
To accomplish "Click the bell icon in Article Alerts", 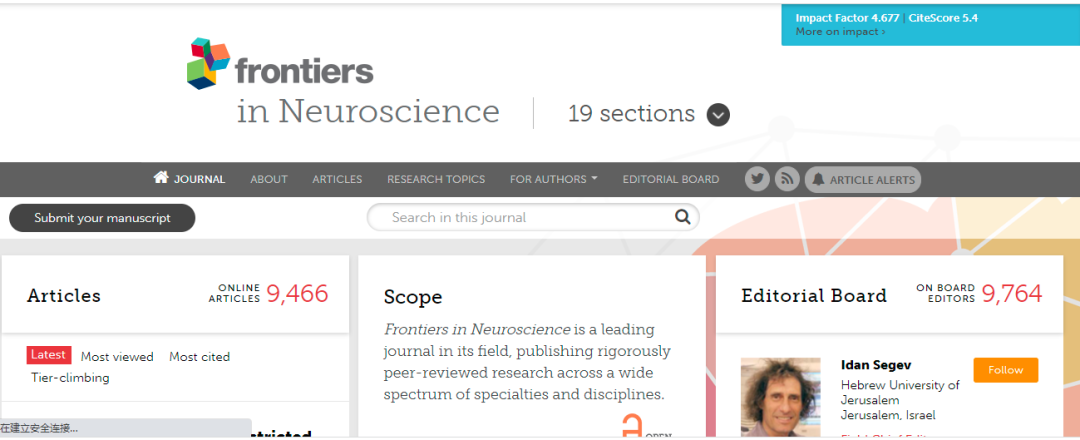I will pos(818,179).
